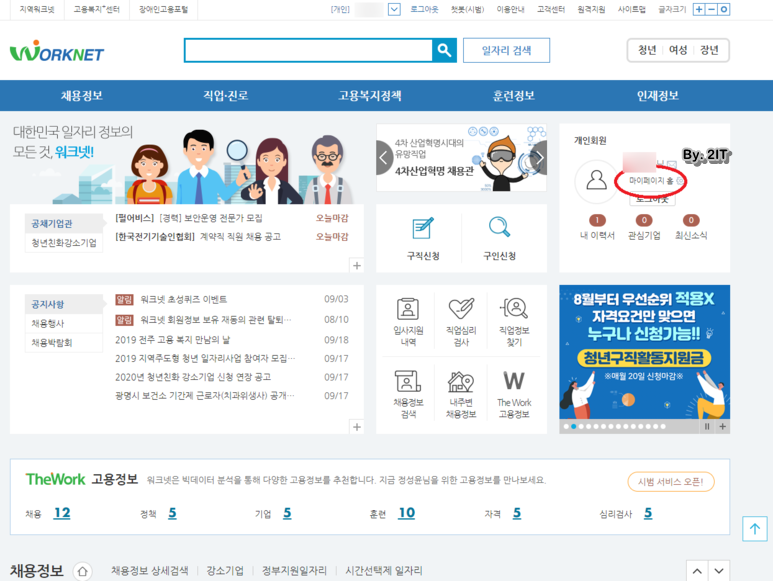Open the 인재정보 main menu
773x581 pixels.
tap(657, 96)
